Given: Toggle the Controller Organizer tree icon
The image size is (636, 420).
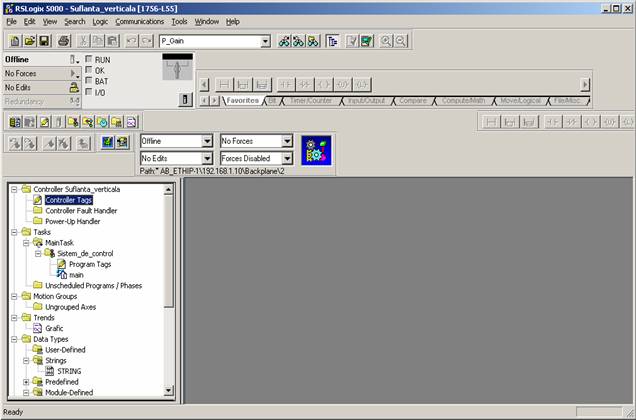Looking at the screenshot, I should [x=333, y=41].
